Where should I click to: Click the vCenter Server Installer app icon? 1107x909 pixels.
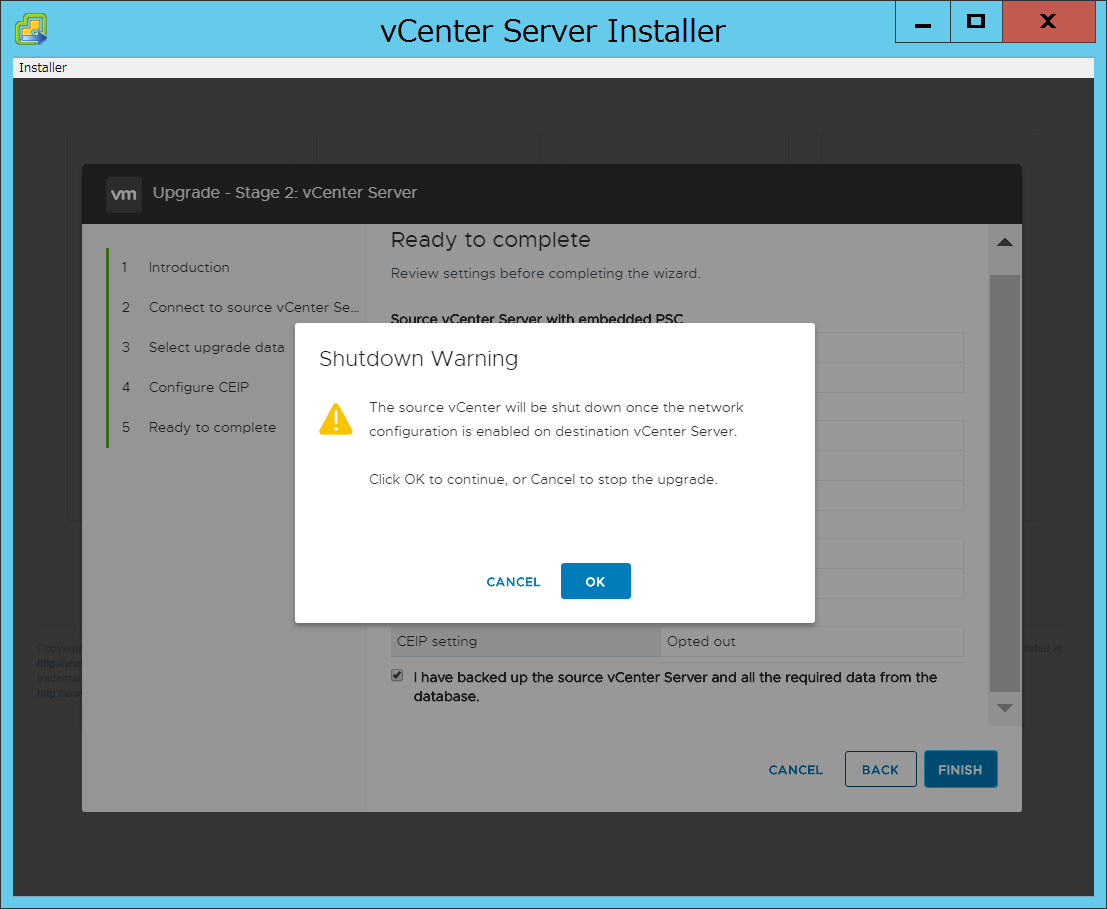pyautogui.click(x=31, y=30)
